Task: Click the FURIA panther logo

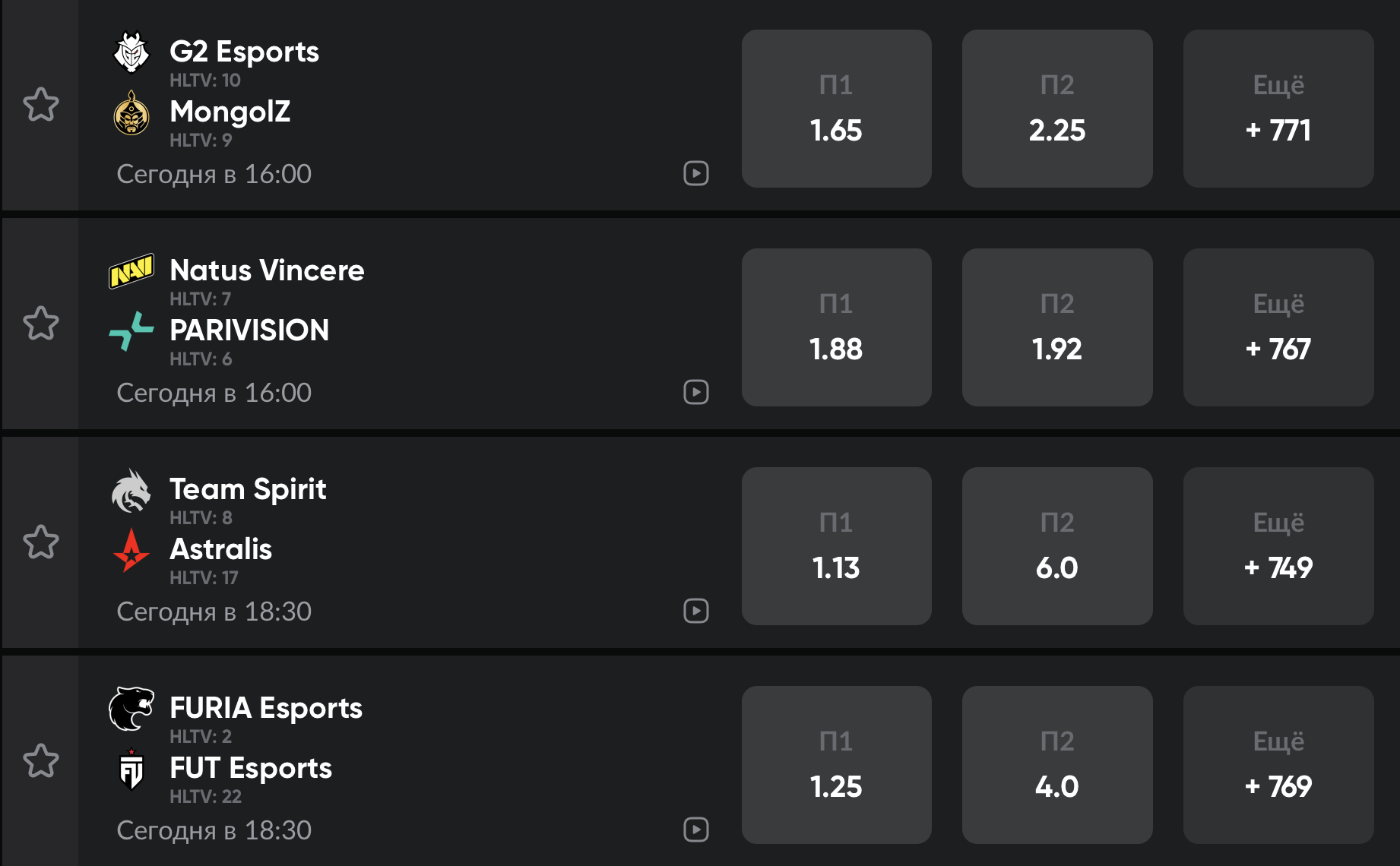Action: tap(131, 709)
